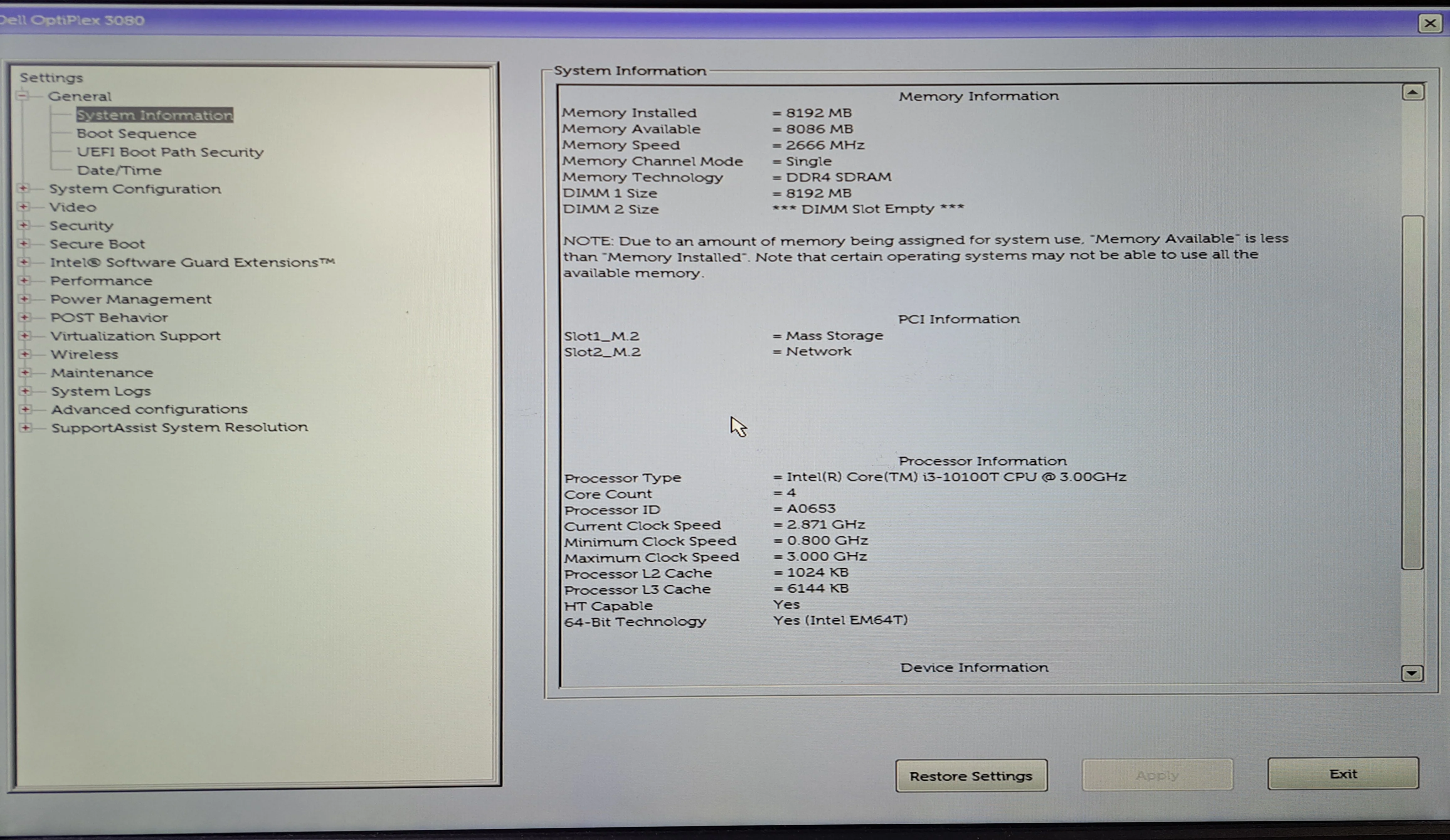Expand the Video settings node
This screenshot has width=1450, height=840.
[x=23, y=207]
